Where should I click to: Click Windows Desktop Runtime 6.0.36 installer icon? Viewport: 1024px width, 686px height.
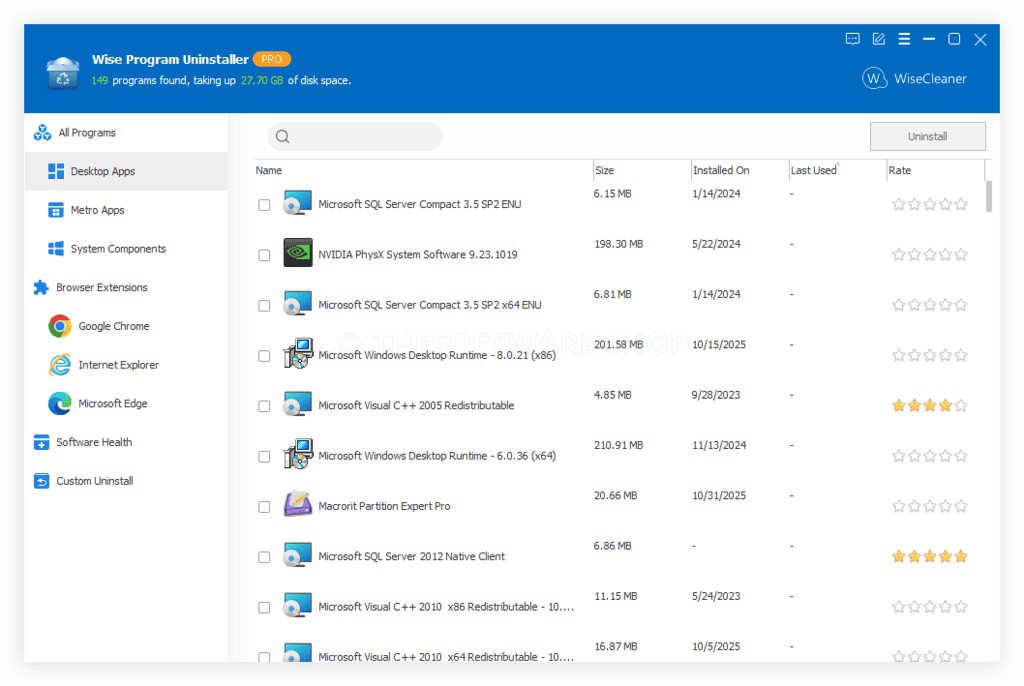[298, 454]
